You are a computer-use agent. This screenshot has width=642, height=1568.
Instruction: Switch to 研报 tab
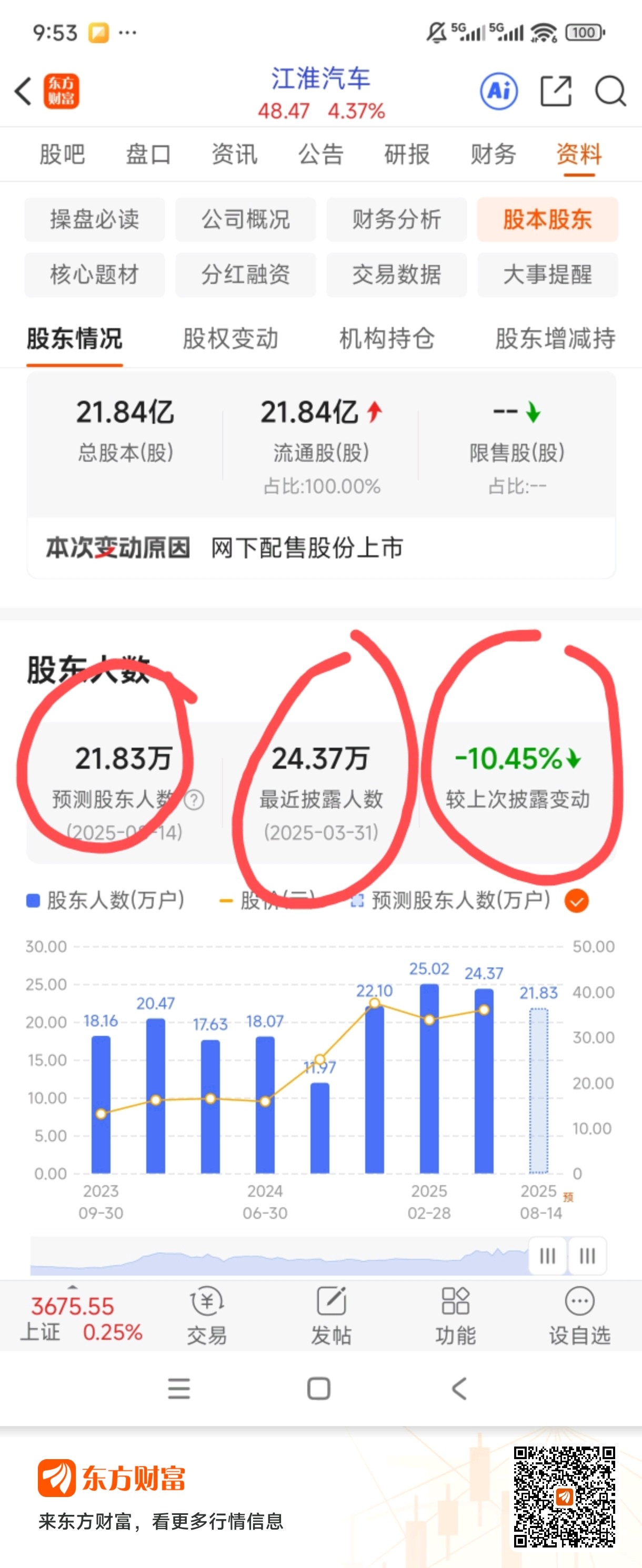tap(407, 155)
